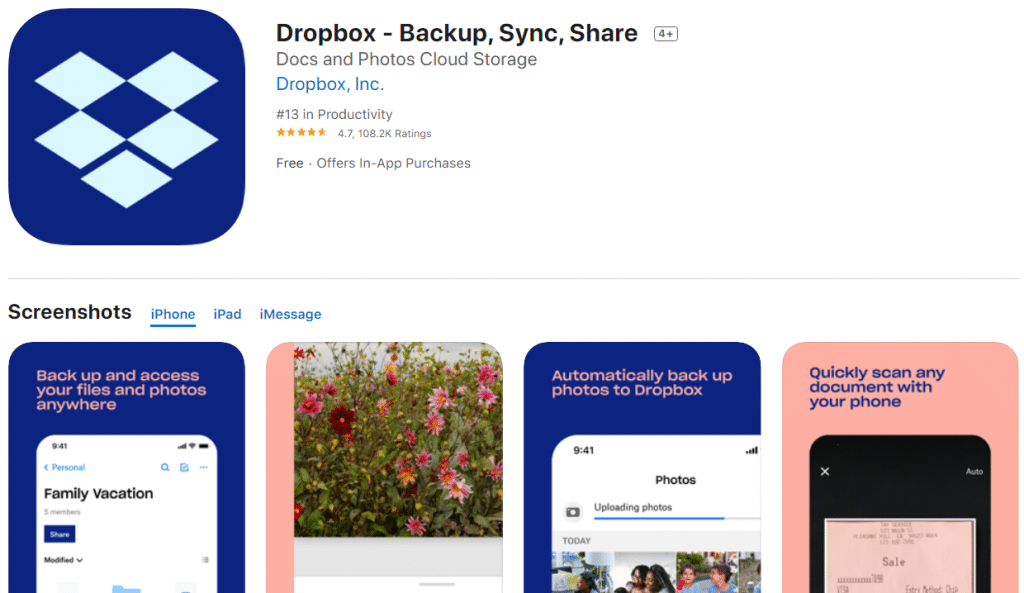The image size is (1024, 593).
Task: Click the list view icon next to Modified
Action: pyautogui.click(x=205, y=560)
